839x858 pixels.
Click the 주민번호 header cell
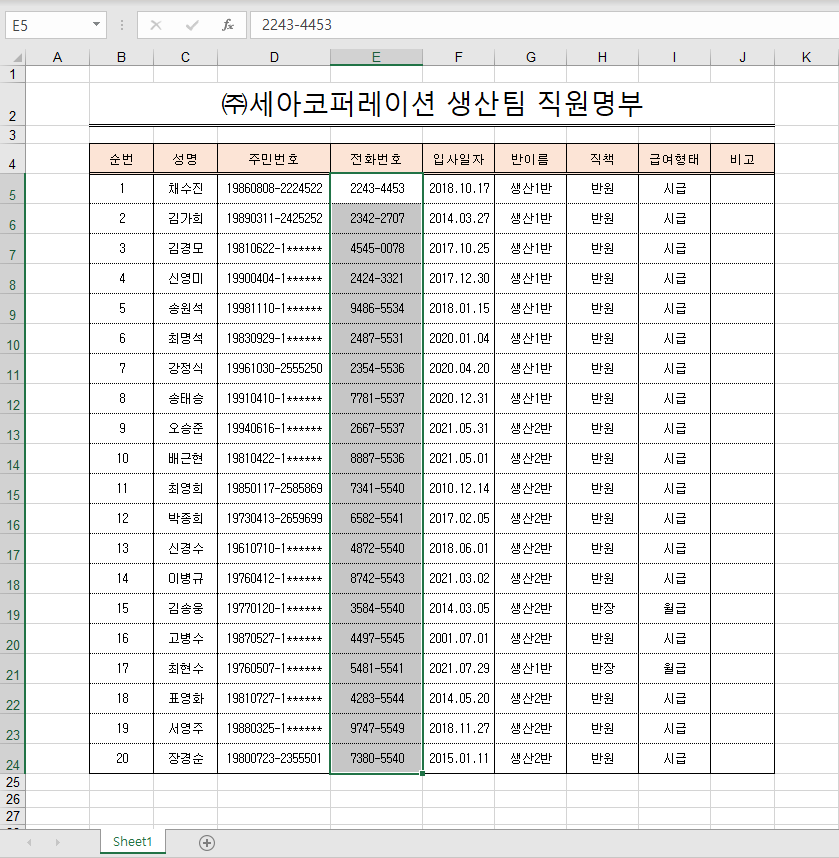coord(274,159)
